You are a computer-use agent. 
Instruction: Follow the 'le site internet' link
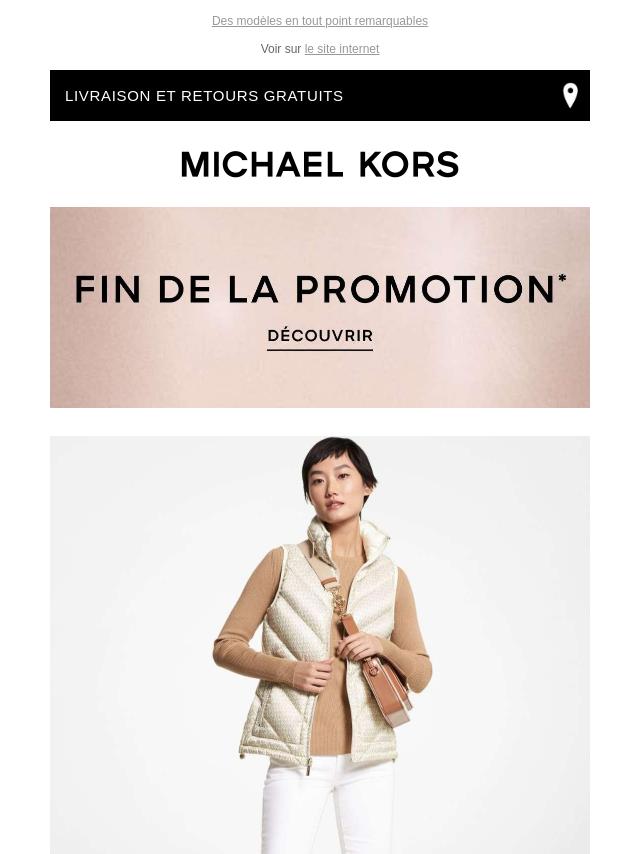coord(342,49)
